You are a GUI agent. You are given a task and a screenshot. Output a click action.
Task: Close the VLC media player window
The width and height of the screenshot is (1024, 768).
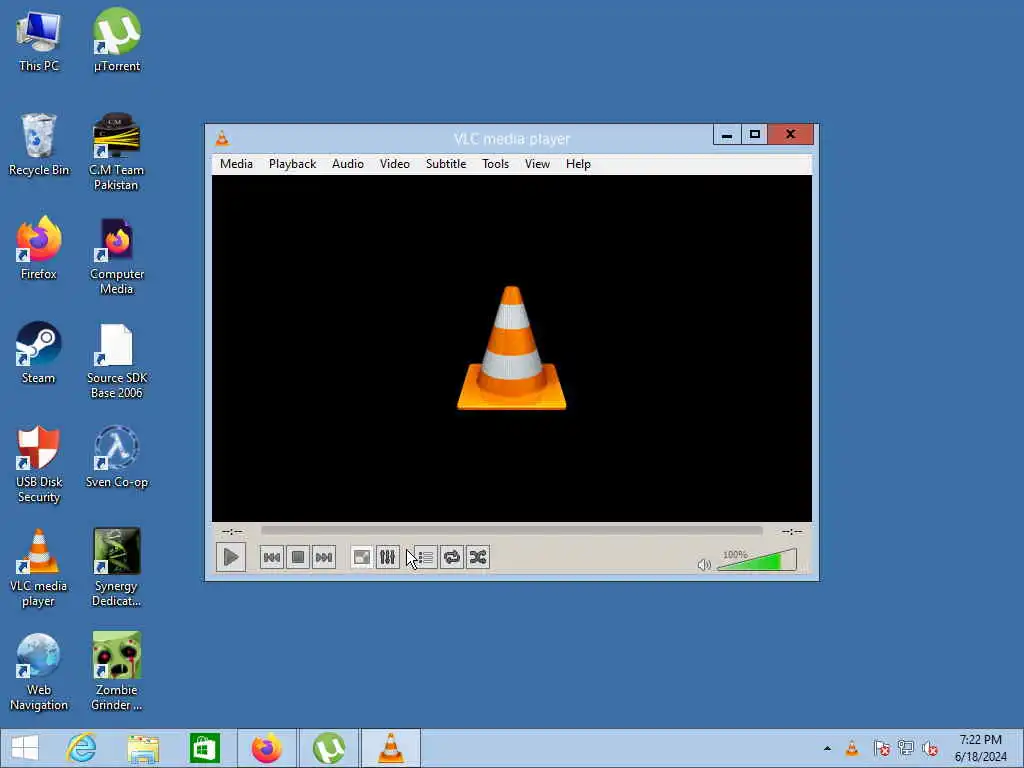(x=790, y=135)
